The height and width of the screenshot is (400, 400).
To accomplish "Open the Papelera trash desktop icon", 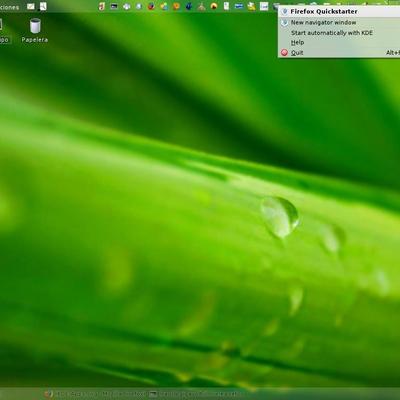I will coord(35,30).
